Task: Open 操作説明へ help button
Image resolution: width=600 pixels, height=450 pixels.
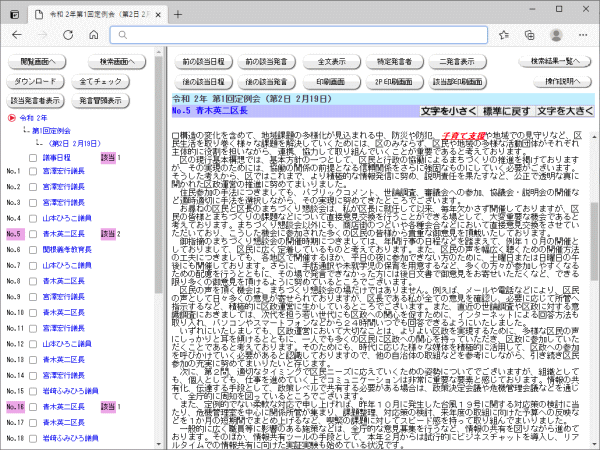Action: (562, 81)
